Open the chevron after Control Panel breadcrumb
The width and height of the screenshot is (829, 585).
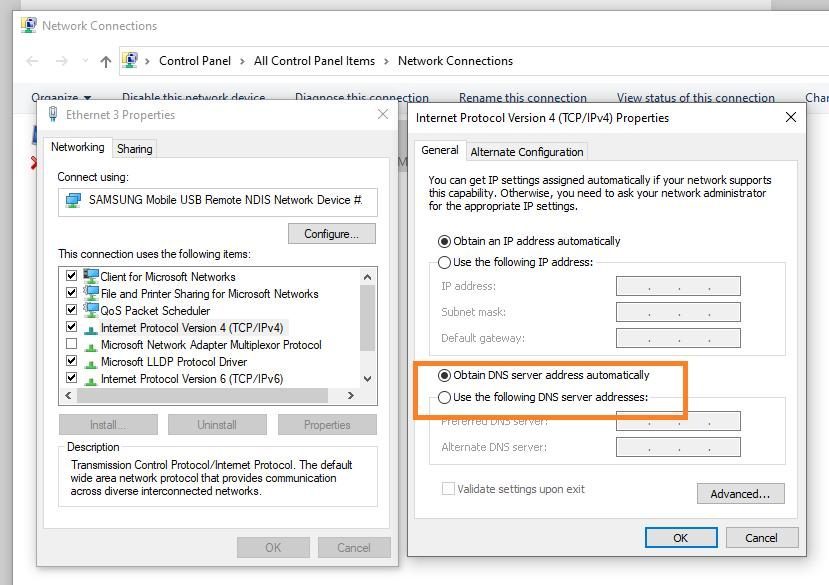point(242,61)
